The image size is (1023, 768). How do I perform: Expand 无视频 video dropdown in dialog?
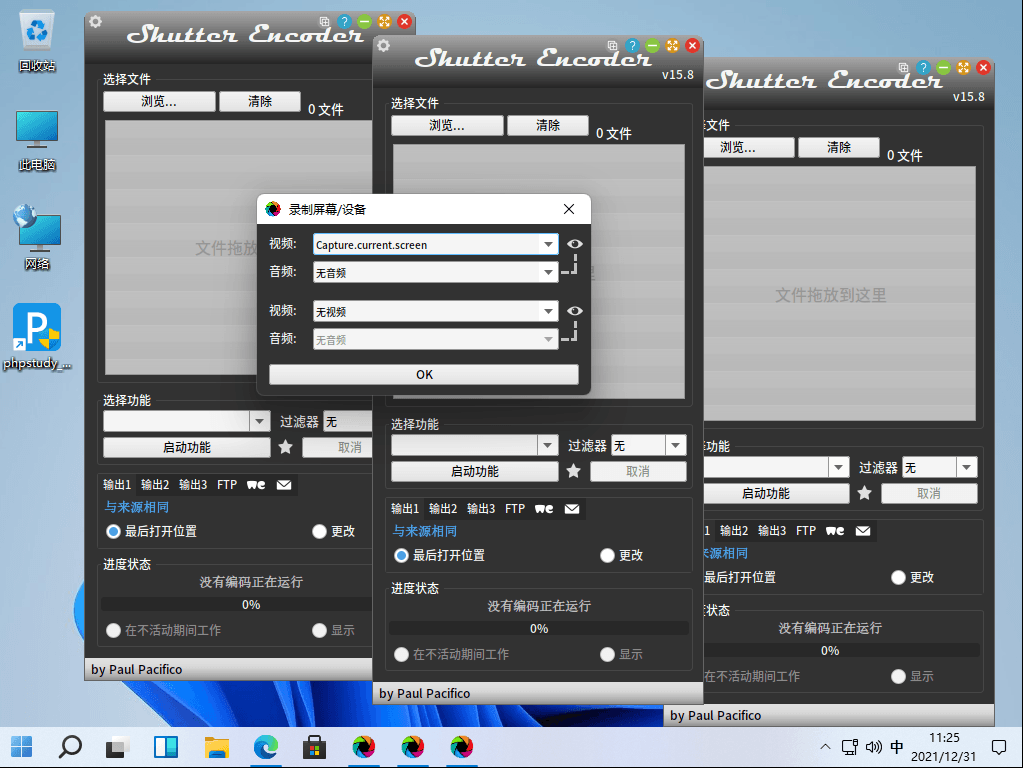(x=549, y=312)
